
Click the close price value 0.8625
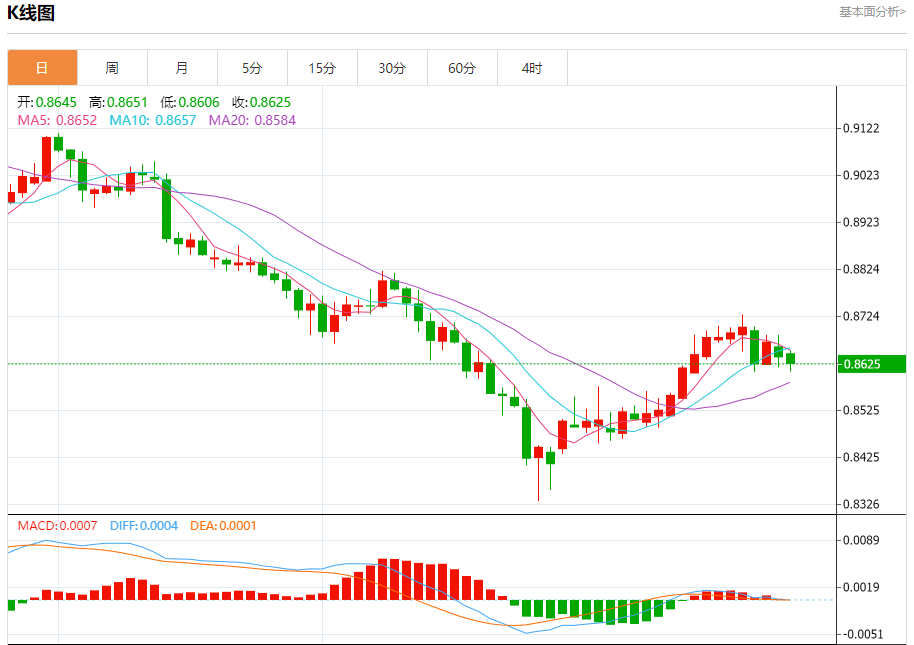coord(270,102)
